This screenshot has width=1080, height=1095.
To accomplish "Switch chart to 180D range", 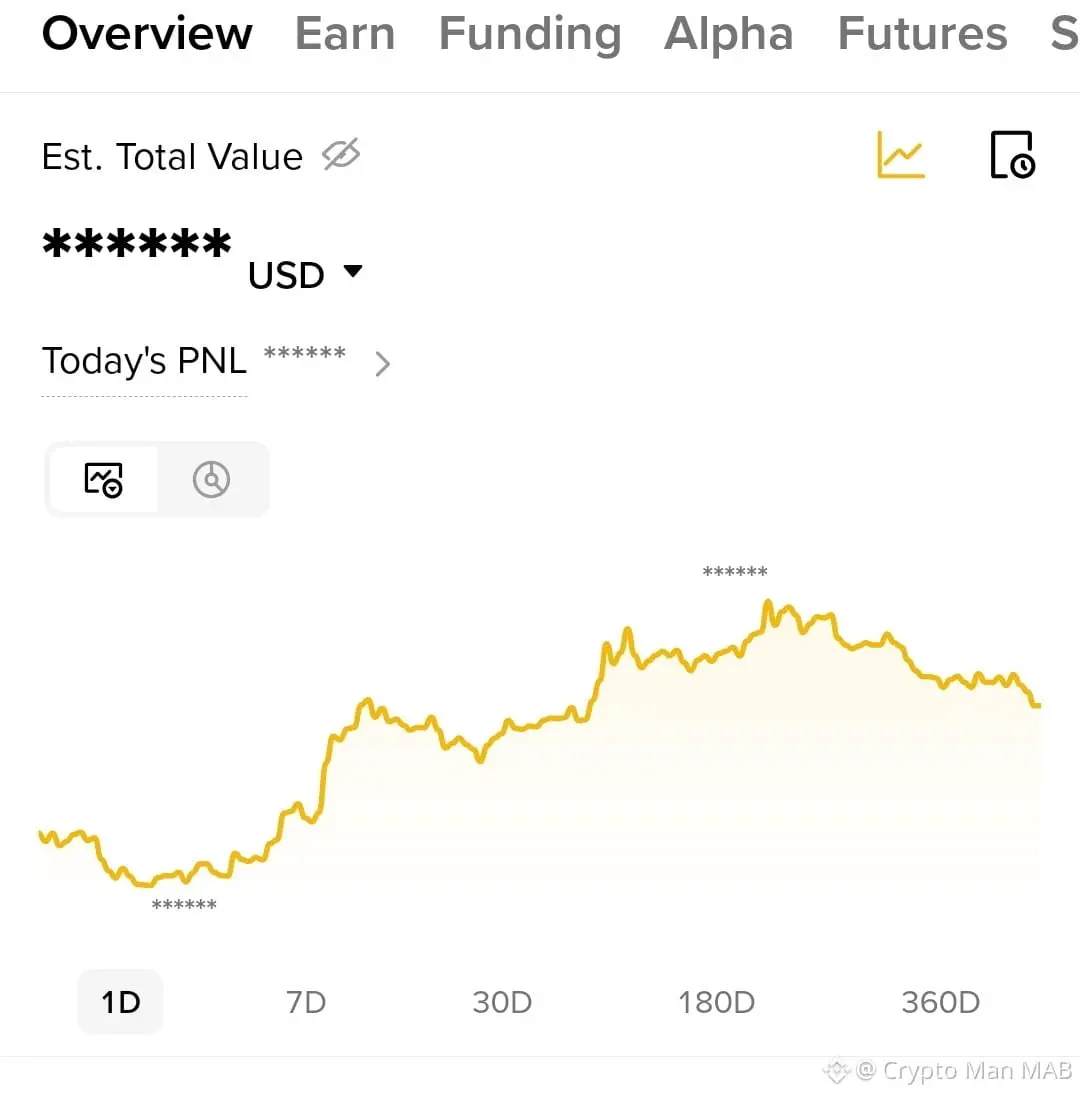I will pyautogui.click(x=716, y=1002).
